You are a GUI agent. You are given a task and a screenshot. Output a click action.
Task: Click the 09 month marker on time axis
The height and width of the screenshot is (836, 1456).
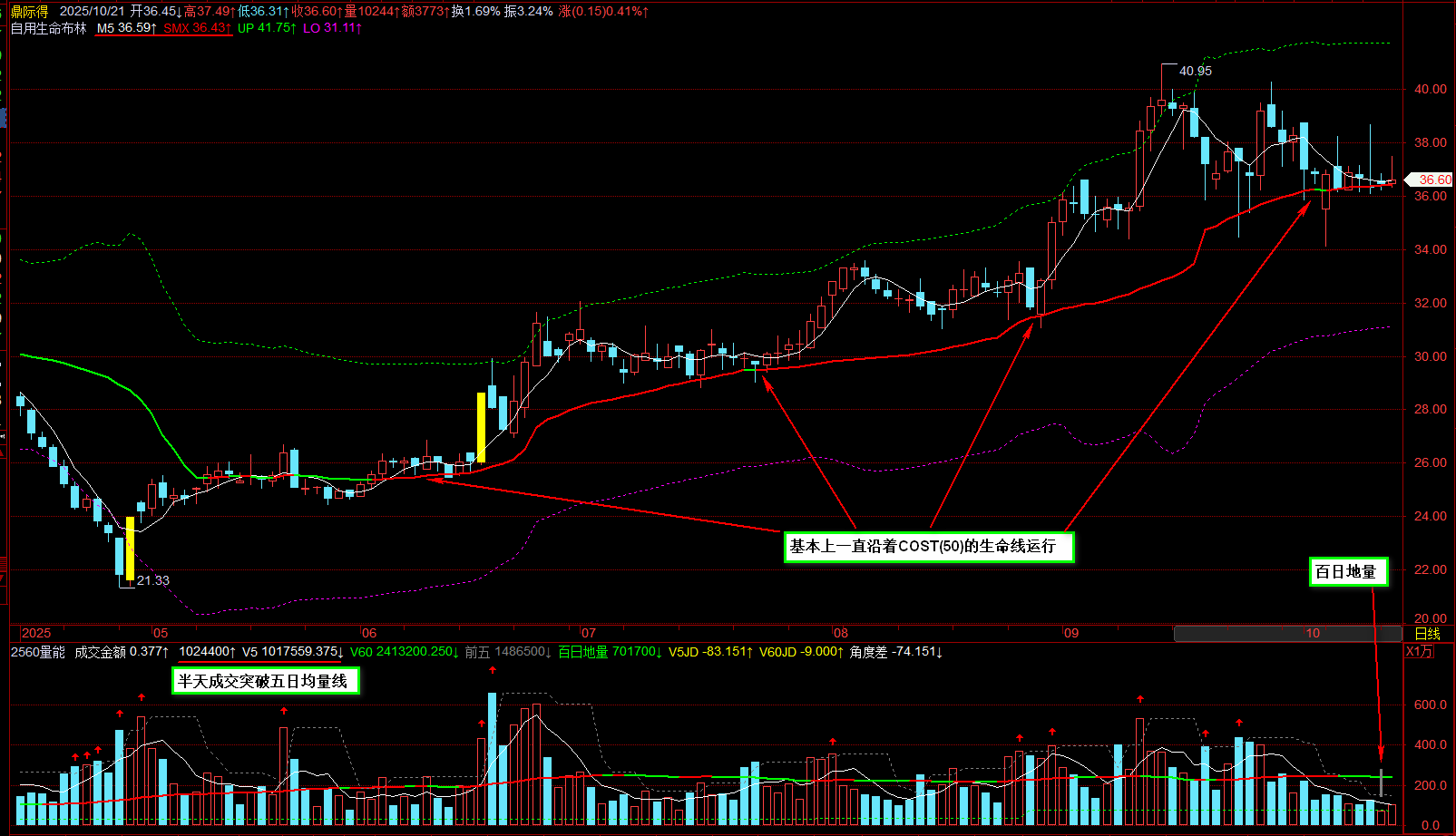1071,634
